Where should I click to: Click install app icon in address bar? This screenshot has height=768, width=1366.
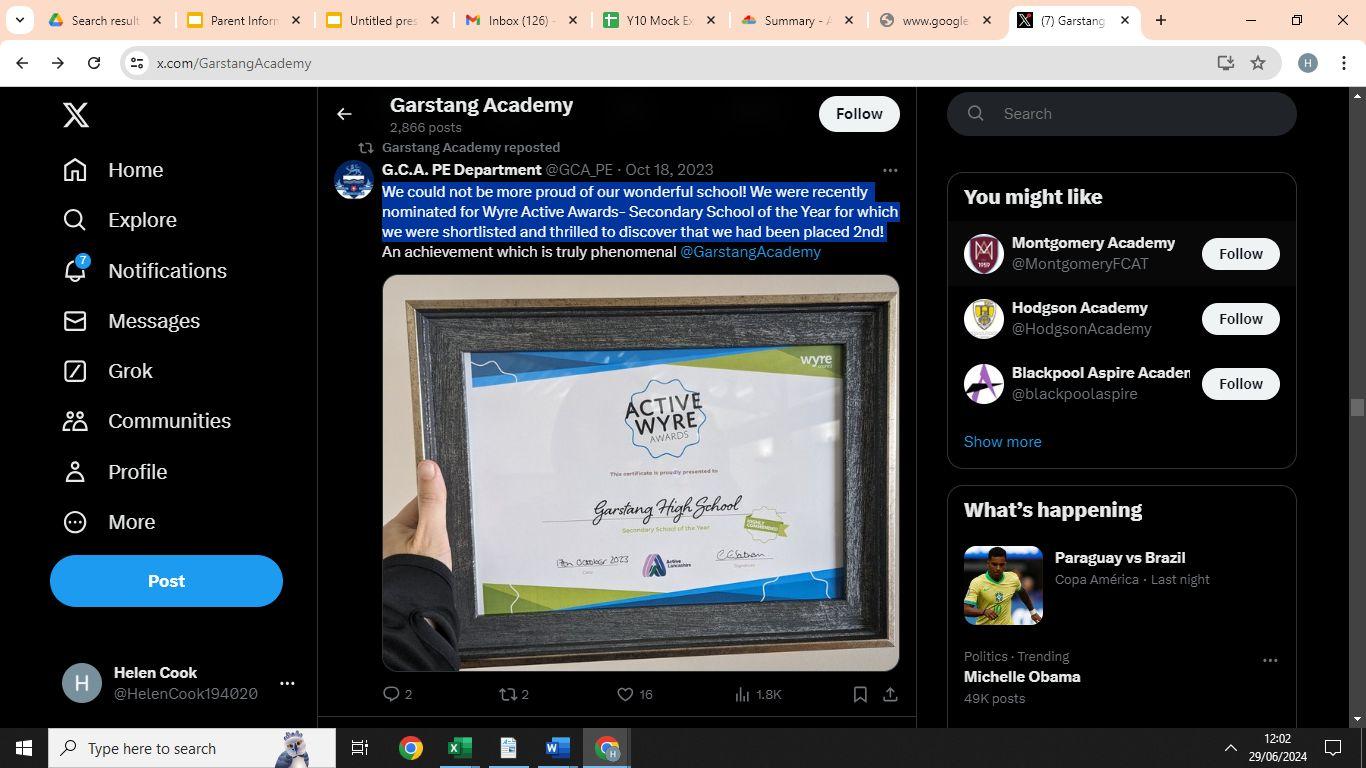(1225, 63)
